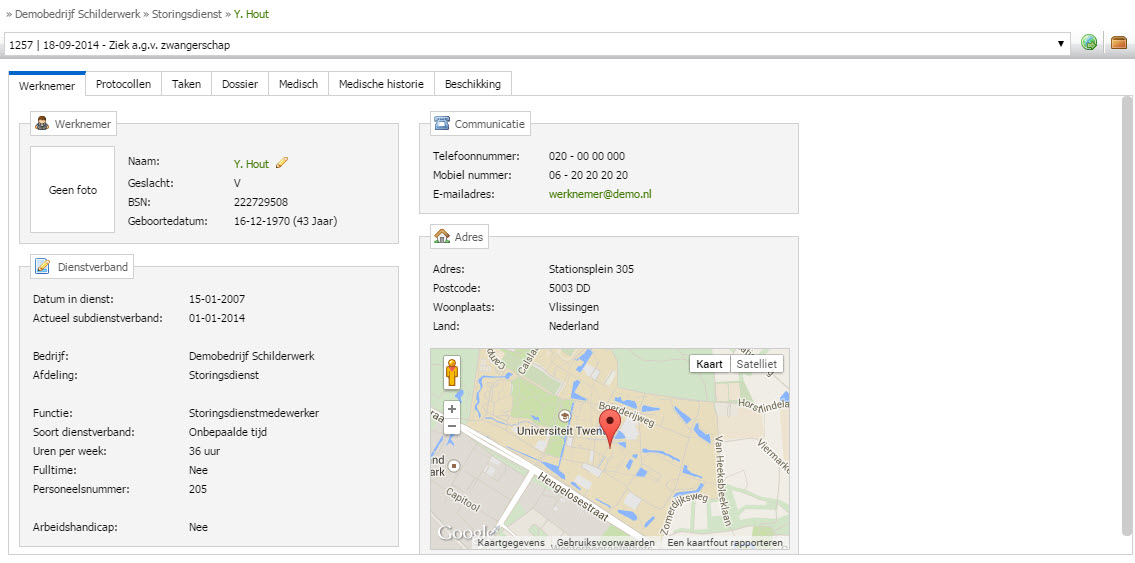
Task: Click the Communicatie telephone icon
Action: pyautogui.click(x=442, y=123)
